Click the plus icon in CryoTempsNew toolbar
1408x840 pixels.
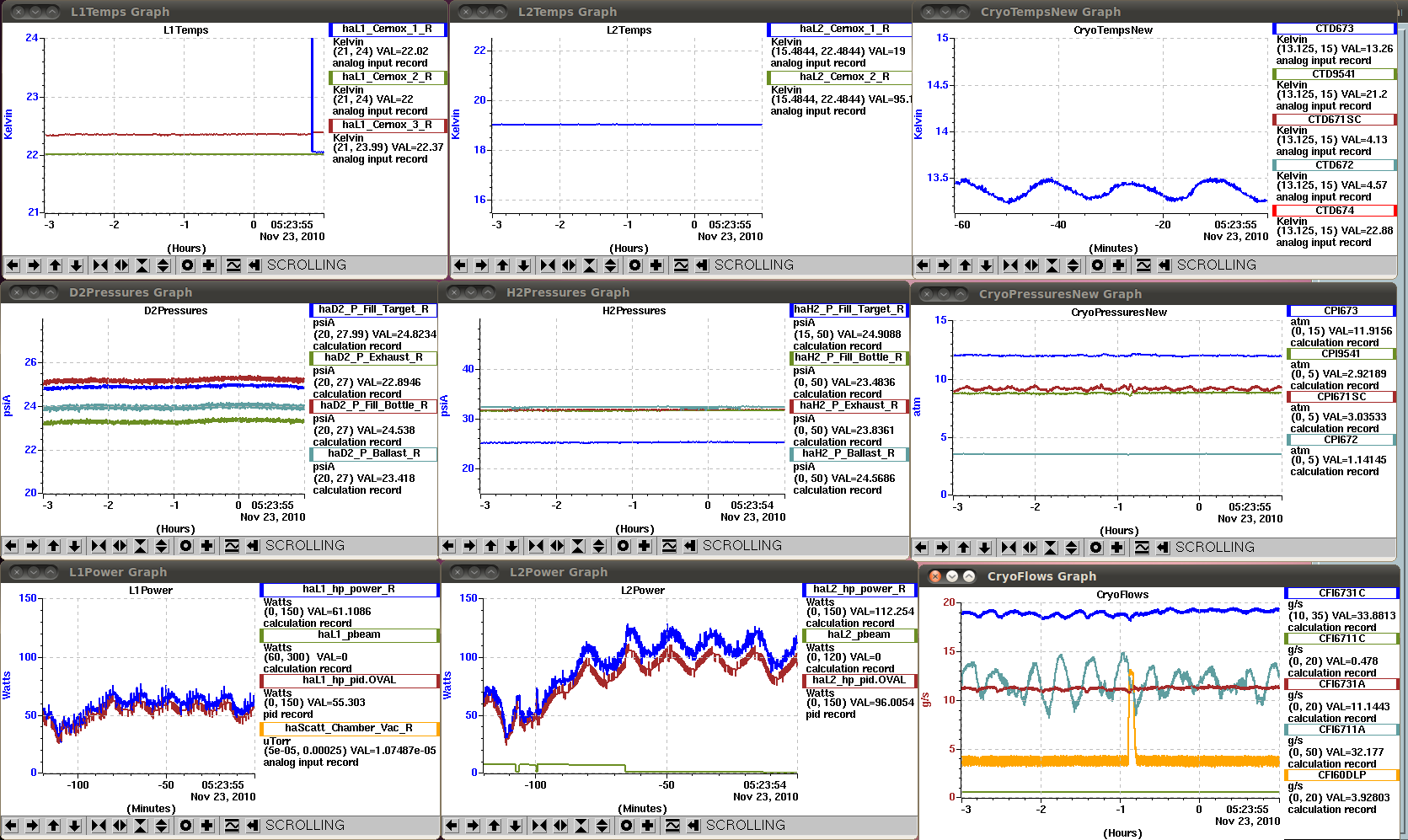click(1119, 265)
